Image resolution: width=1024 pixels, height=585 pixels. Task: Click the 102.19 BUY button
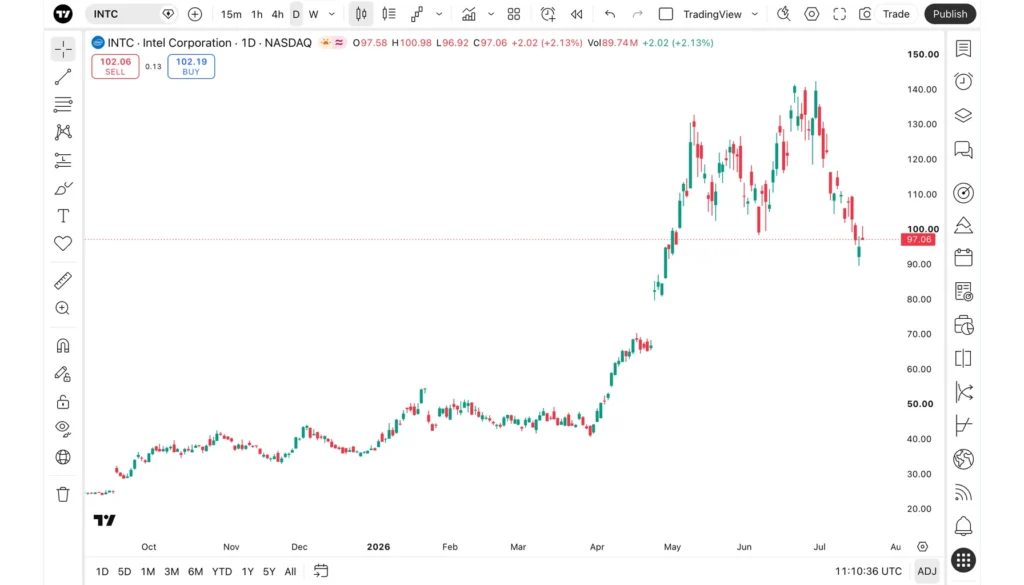pyautogui.click(x=191, y=66)
